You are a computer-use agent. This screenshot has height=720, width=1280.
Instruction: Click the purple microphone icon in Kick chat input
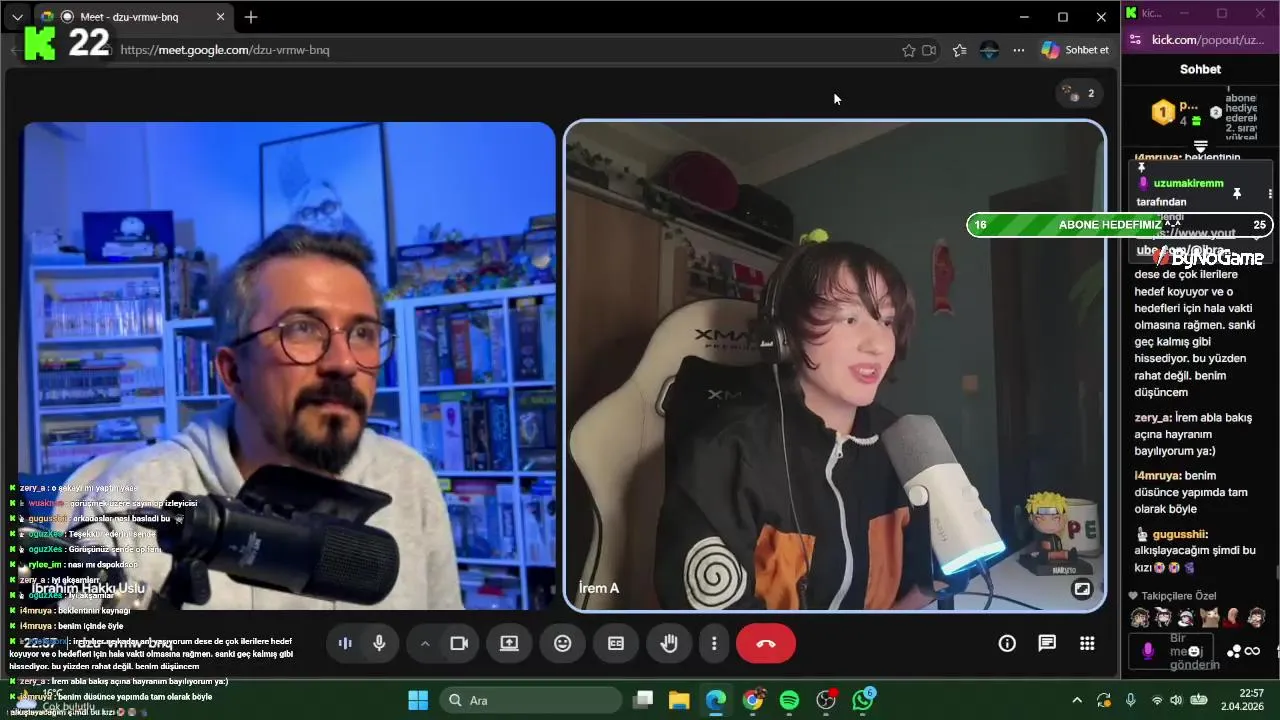coord(1148,651)
